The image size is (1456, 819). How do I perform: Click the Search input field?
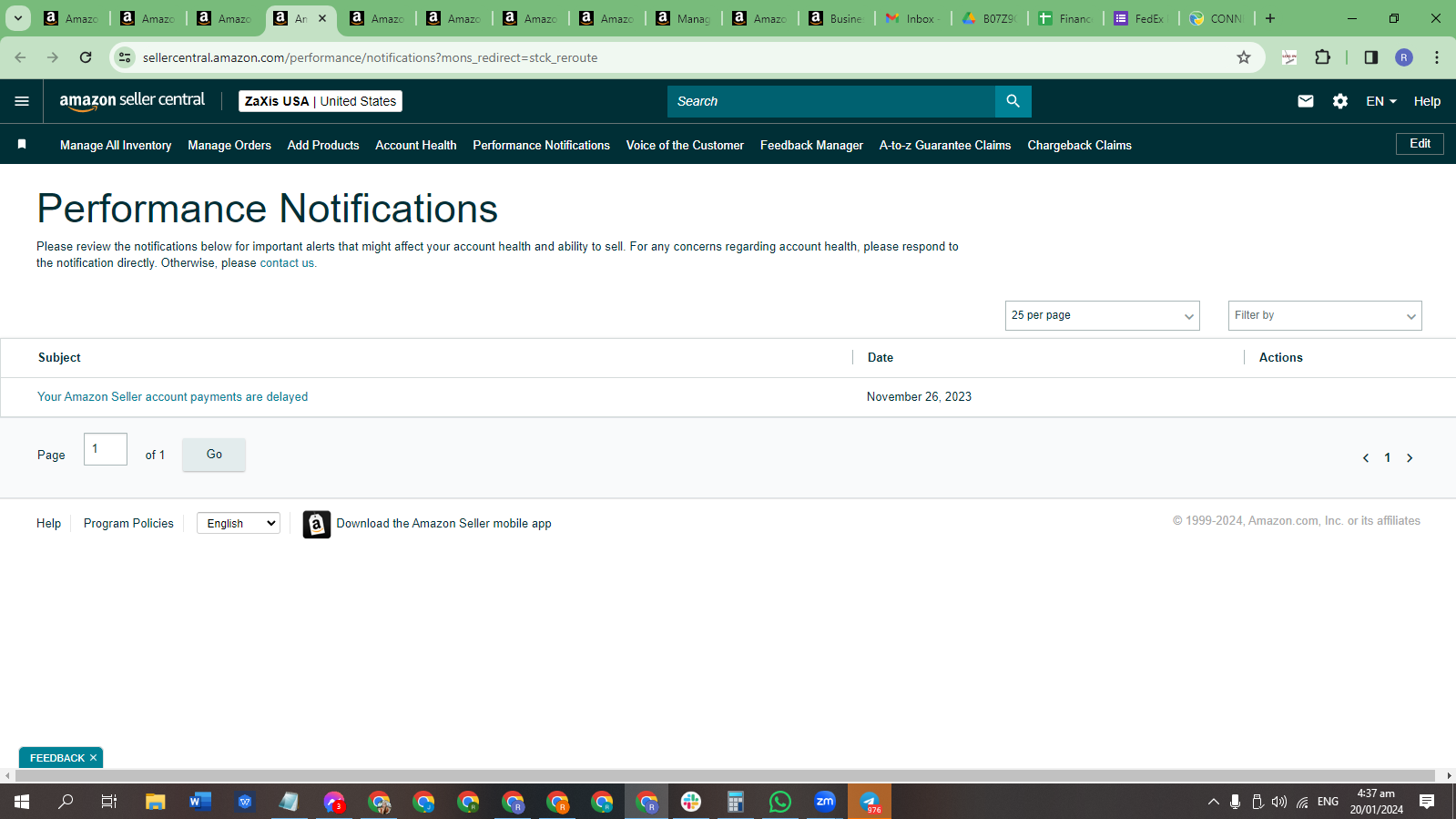(x=831, y=101)
